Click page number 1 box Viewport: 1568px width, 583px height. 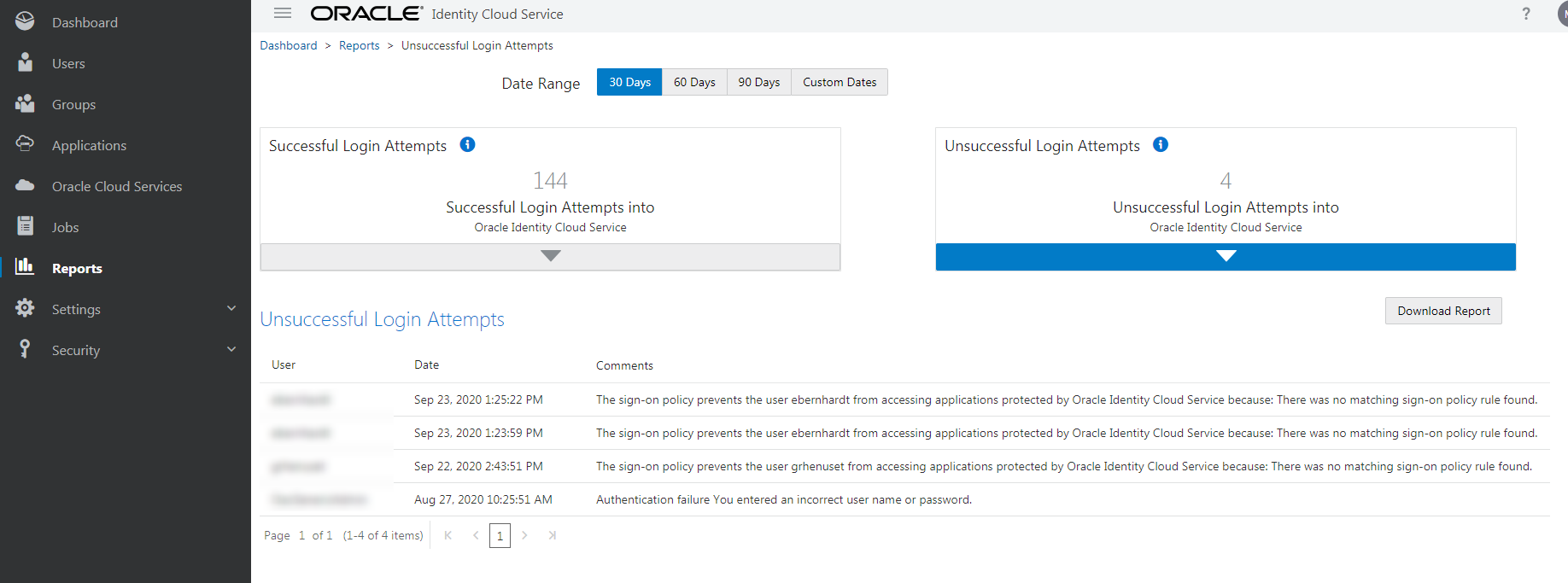(500, 535)
